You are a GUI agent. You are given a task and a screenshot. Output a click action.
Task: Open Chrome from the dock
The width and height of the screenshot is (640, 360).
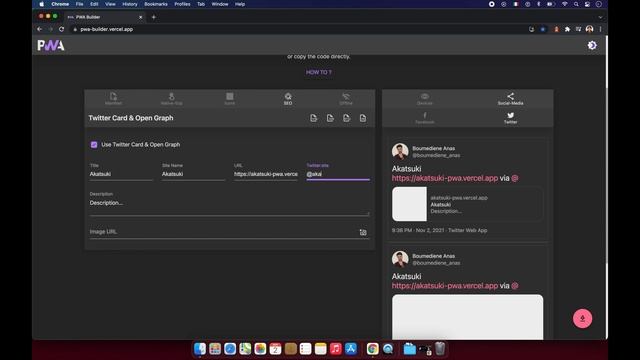372,349
